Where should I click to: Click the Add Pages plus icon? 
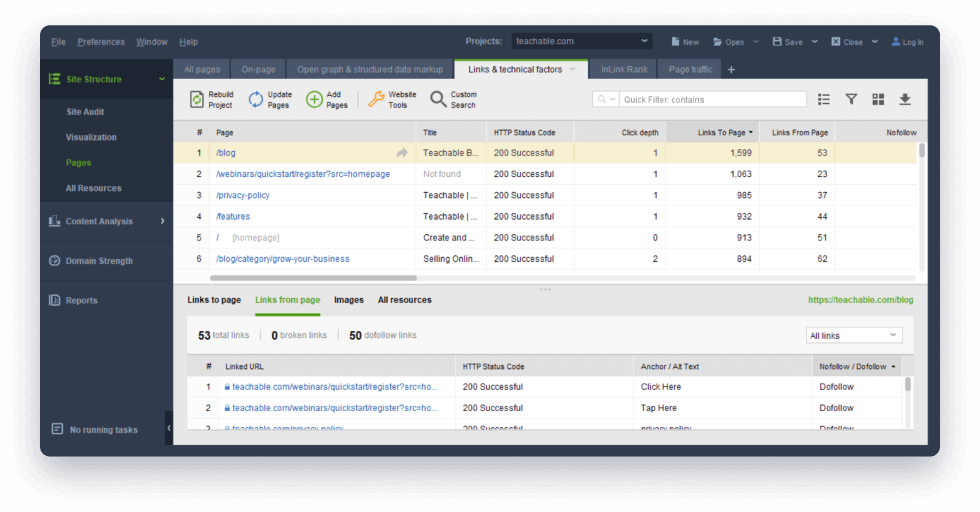coord(314,99)
